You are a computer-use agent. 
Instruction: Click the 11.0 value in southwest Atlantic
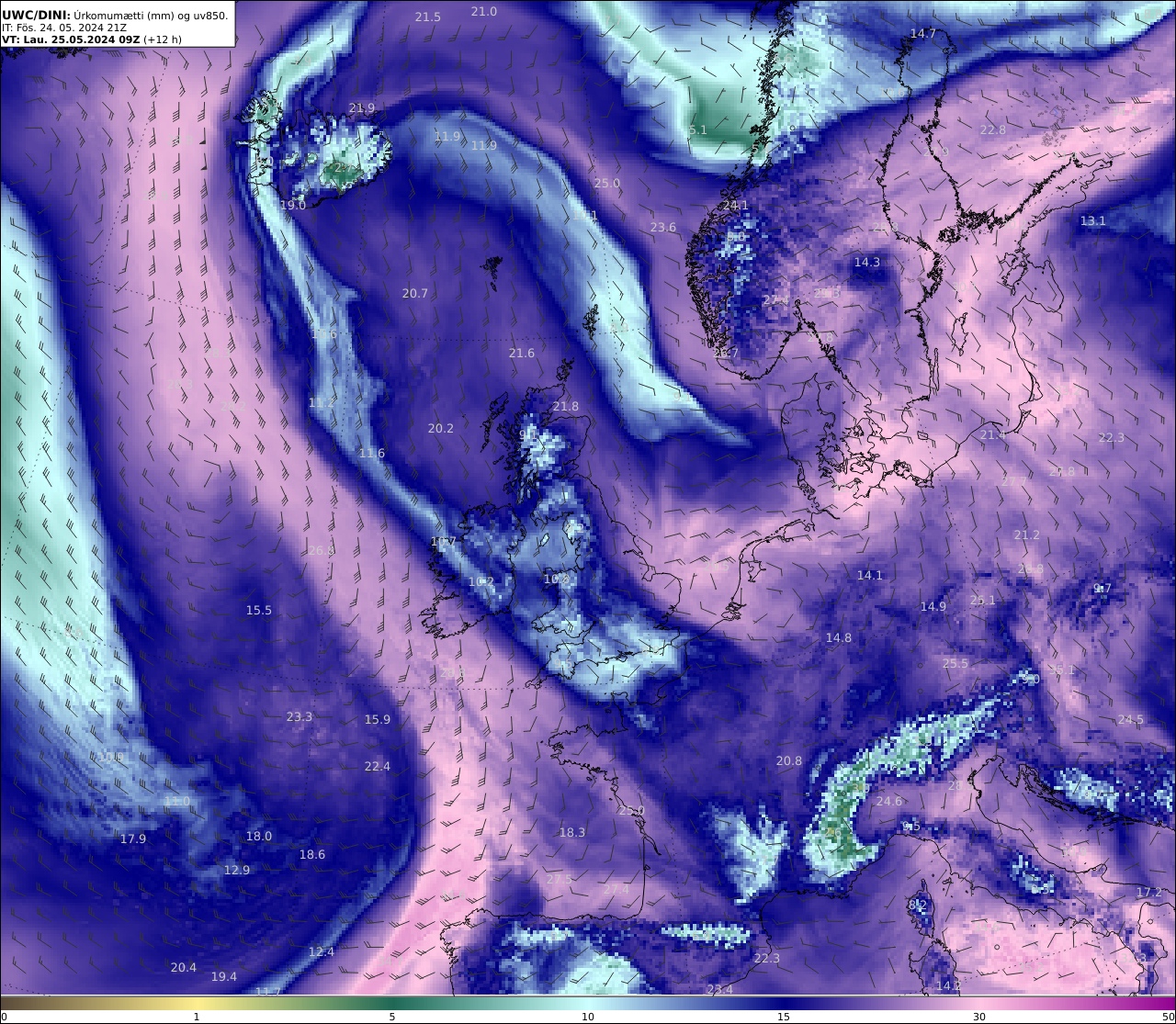click(x=177, y=801)
